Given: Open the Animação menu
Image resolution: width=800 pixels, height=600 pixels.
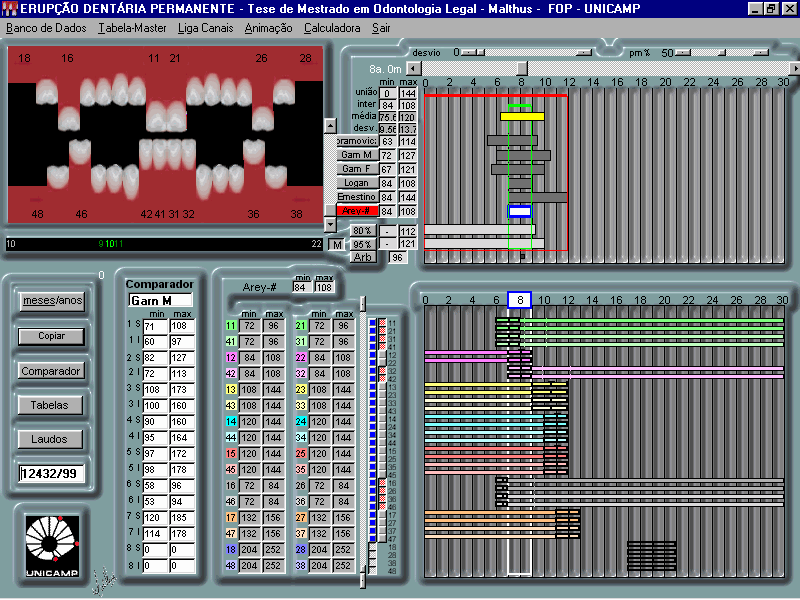Looking at the screenshot, I should coord(268,28).
